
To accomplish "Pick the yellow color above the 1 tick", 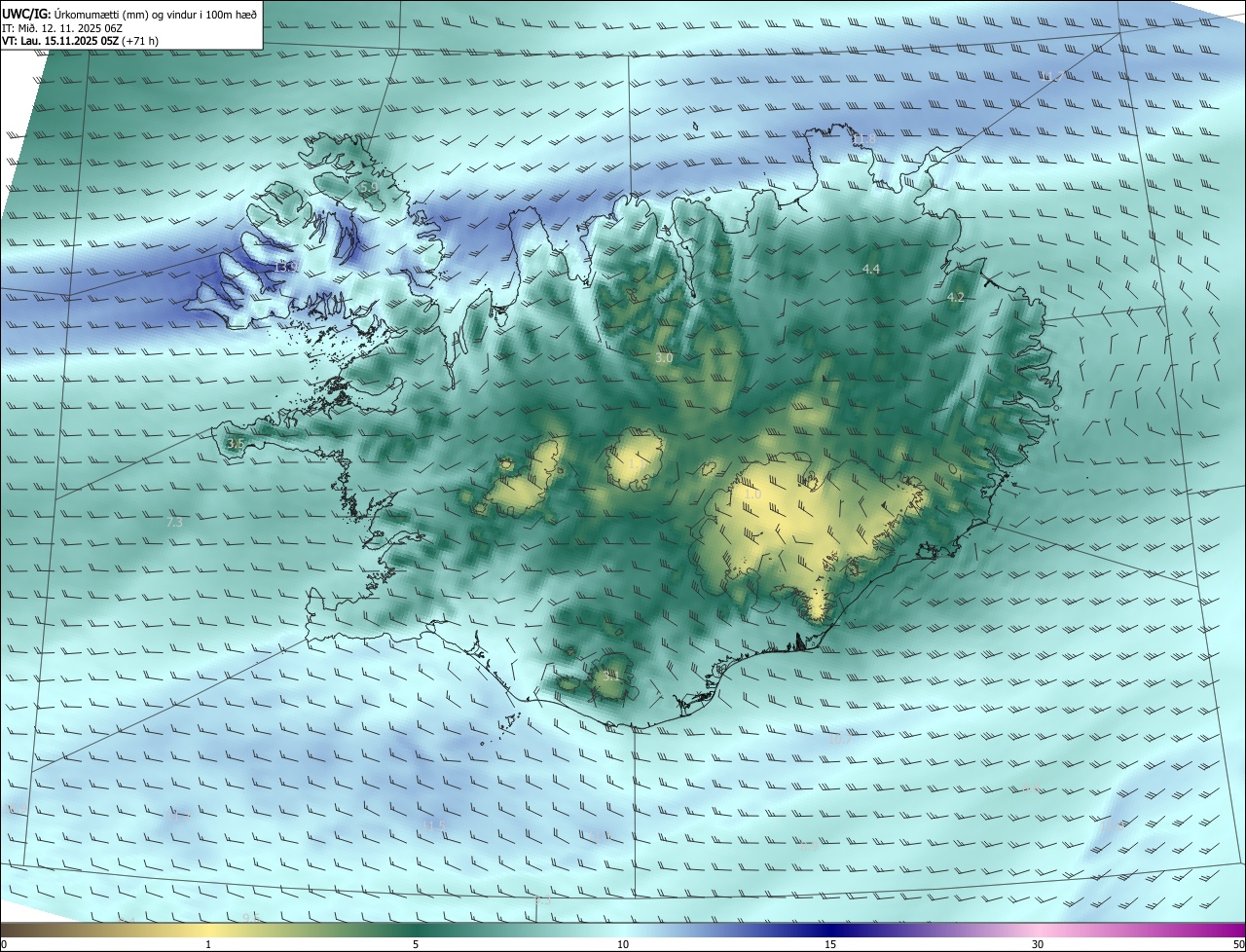I will pos(208,930).
